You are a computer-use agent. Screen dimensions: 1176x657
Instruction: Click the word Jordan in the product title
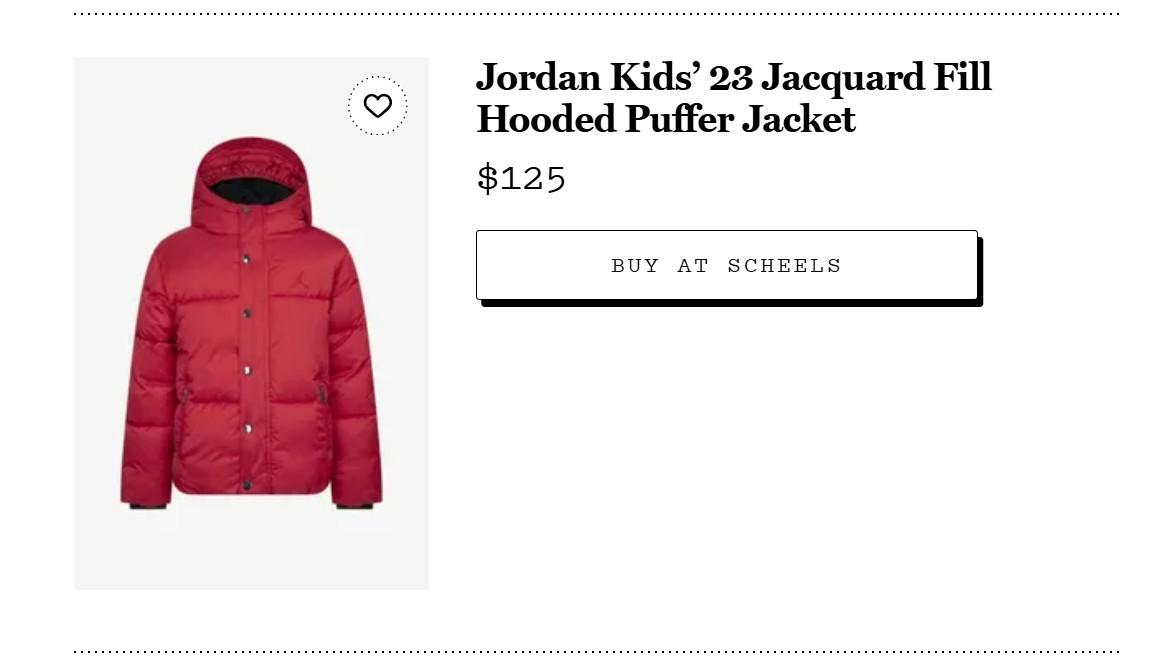pyautogui.click(x=538, y=77)
